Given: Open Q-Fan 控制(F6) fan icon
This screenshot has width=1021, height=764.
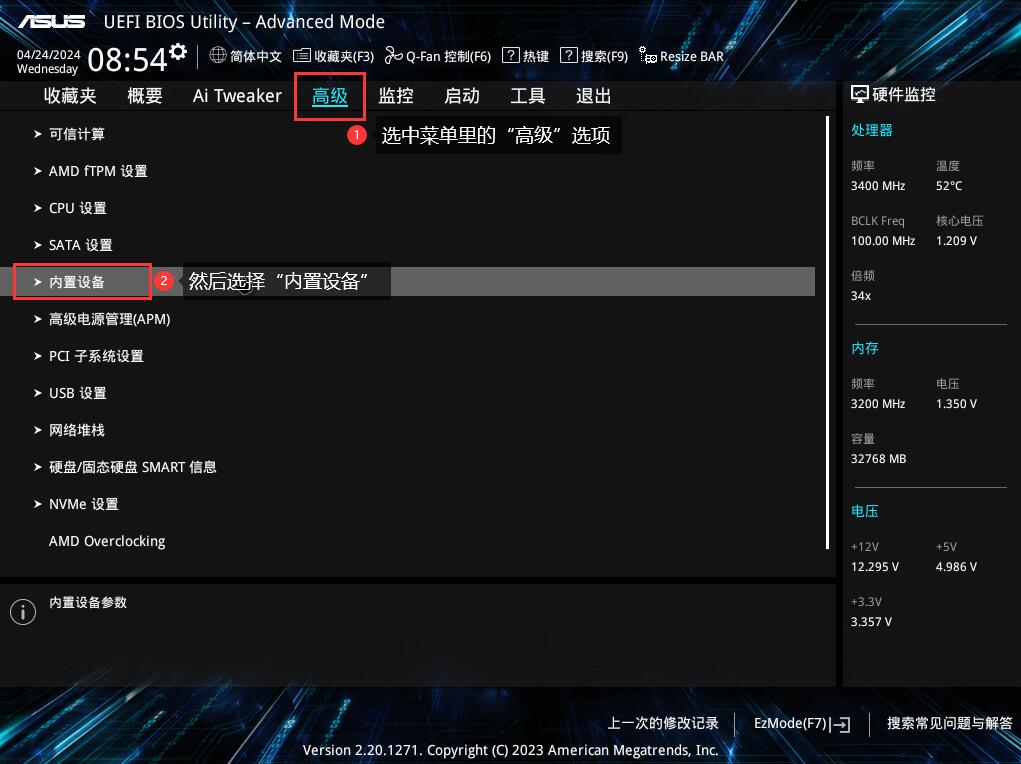Looking at the screenshot, I should point(393,56).
